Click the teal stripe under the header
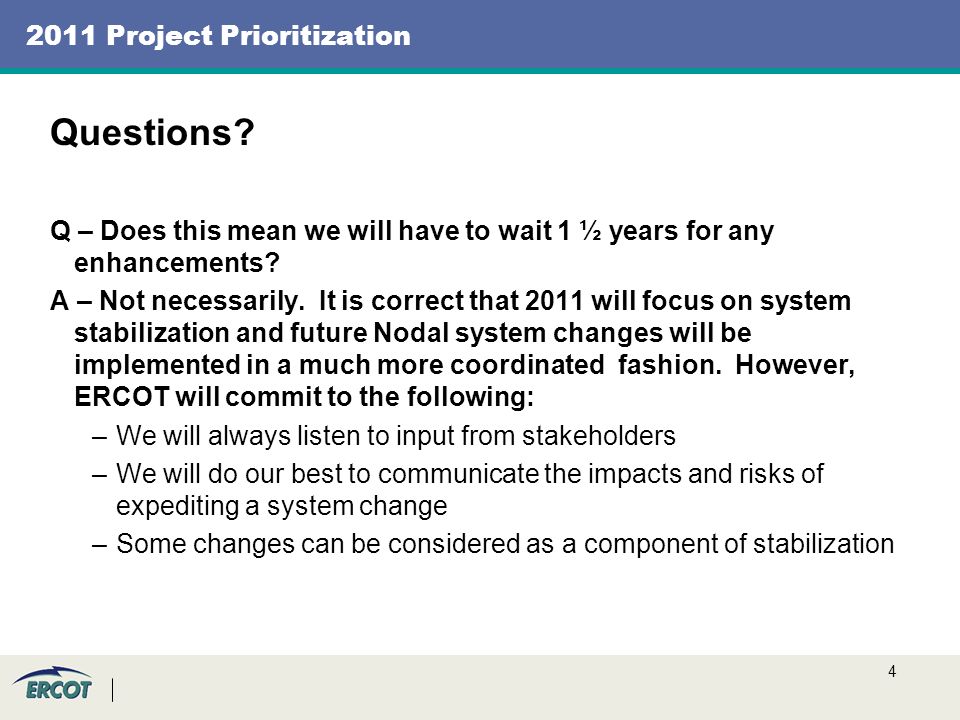Screen dimensions: 960x720 (480, 70)
